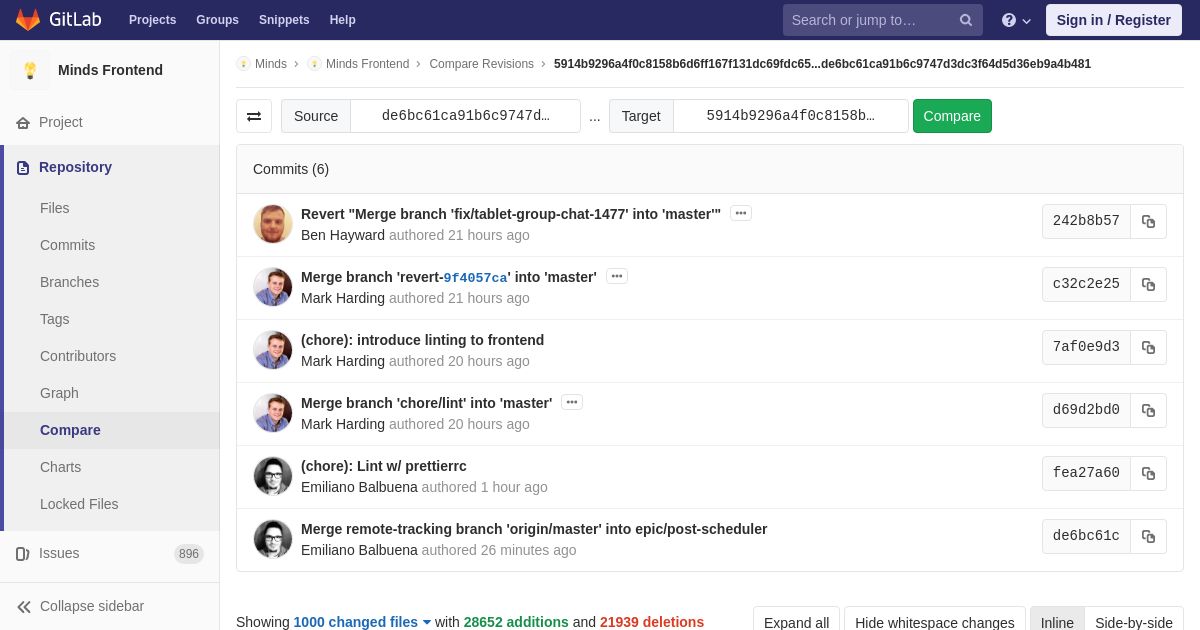The height and width of the screenshot is (630, 1200).
Task: Open '(chore): introduce linting to frontend' commit
Action: click(x=422, y=340)
